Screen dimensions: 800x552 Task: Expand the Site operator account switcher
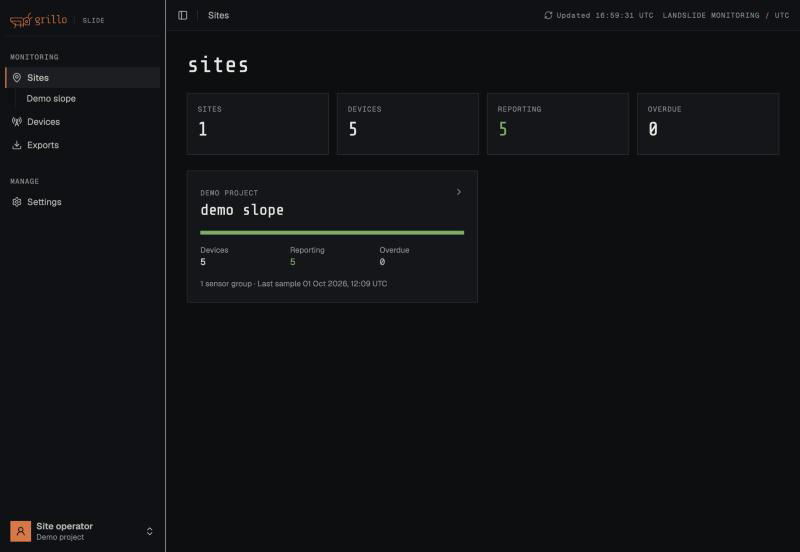(x=149, y=531)
